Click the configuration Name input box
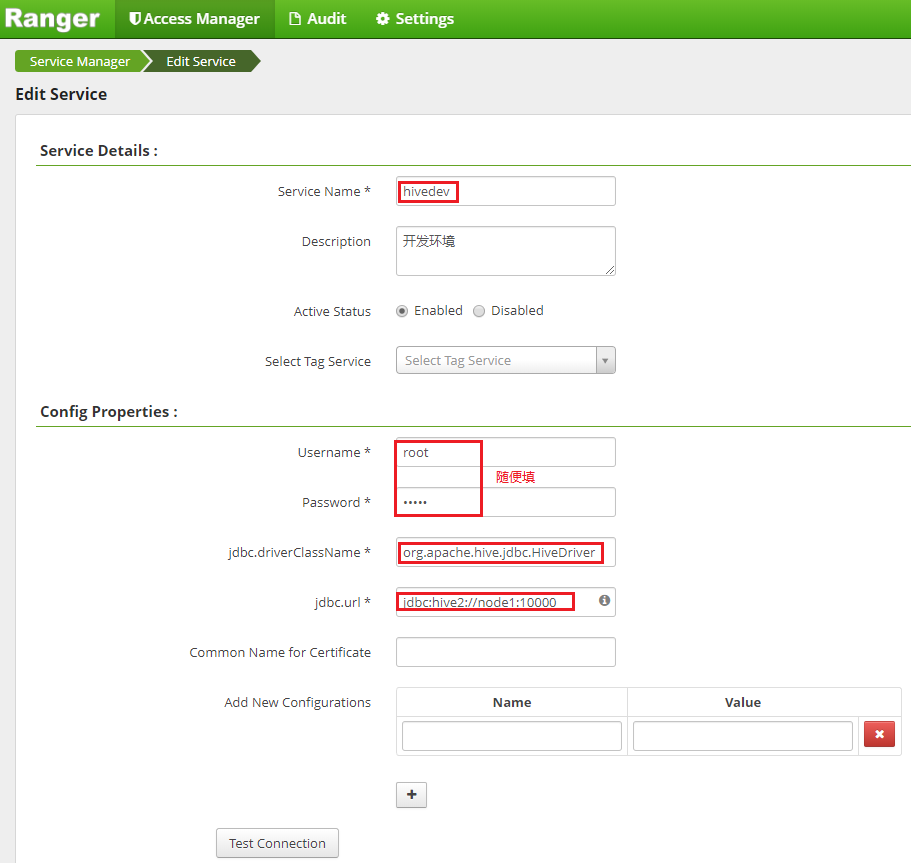Screen dimensions: 911x863 pyautogui.click(x=511, y=736)
